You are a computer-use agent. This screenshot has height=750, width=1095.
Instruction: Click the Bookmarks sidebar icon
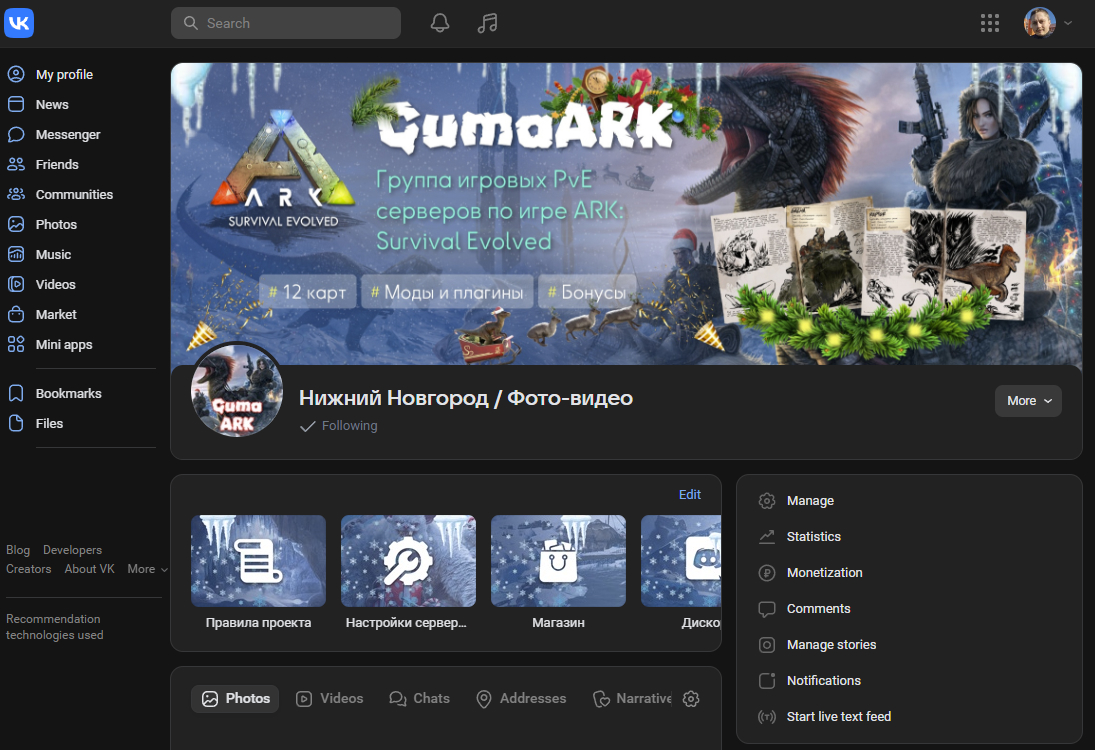(16, 393)
